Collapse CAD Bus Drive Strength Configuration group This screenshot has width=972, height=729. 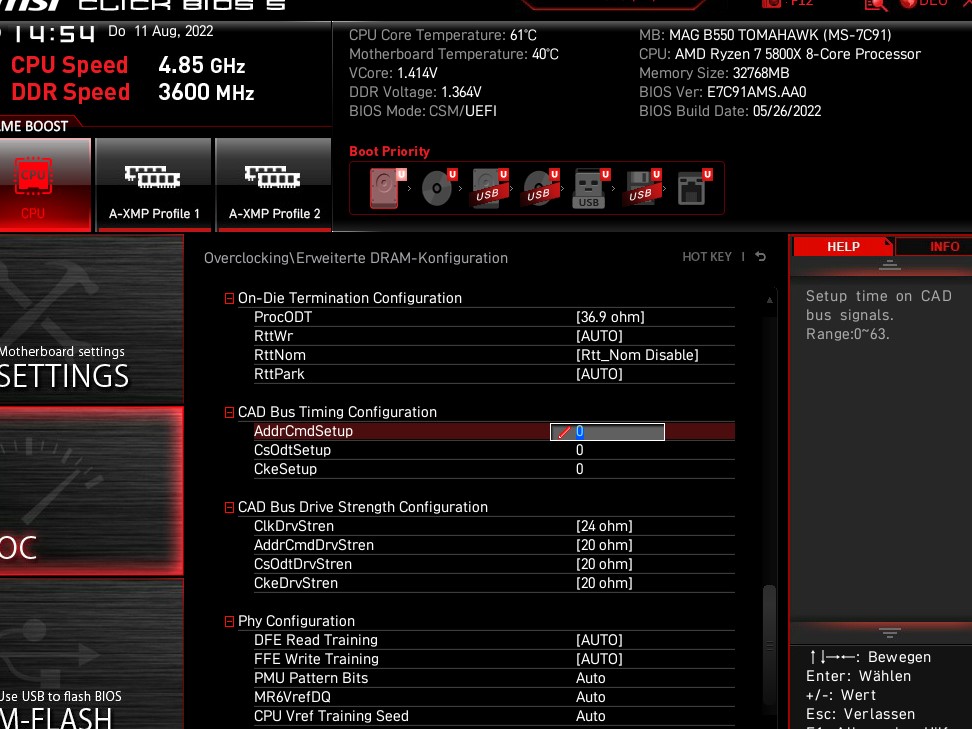229,508
